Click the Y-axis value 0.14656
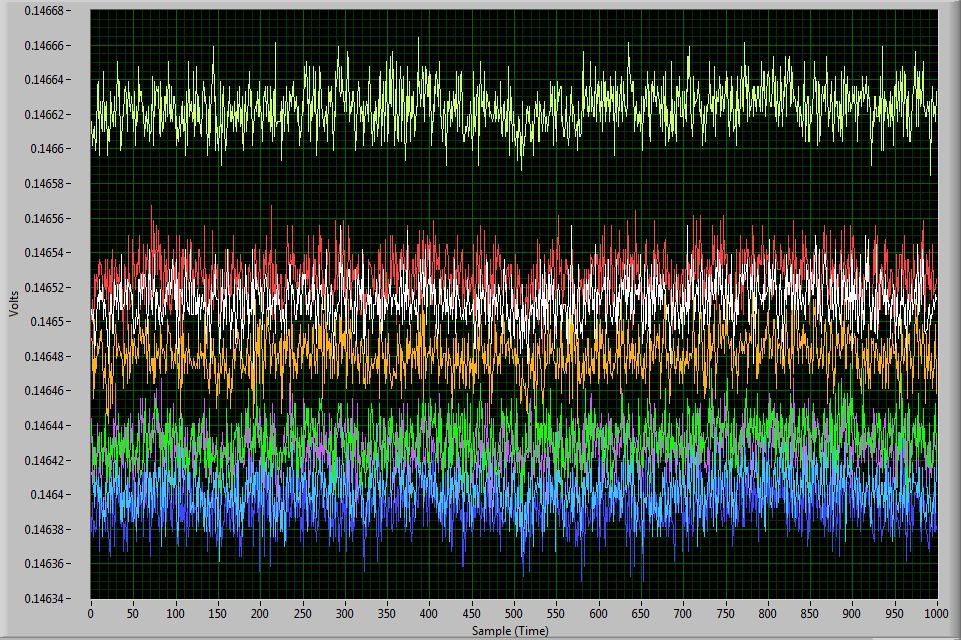Viewport: 961px width, 640px height. point(44,218)
